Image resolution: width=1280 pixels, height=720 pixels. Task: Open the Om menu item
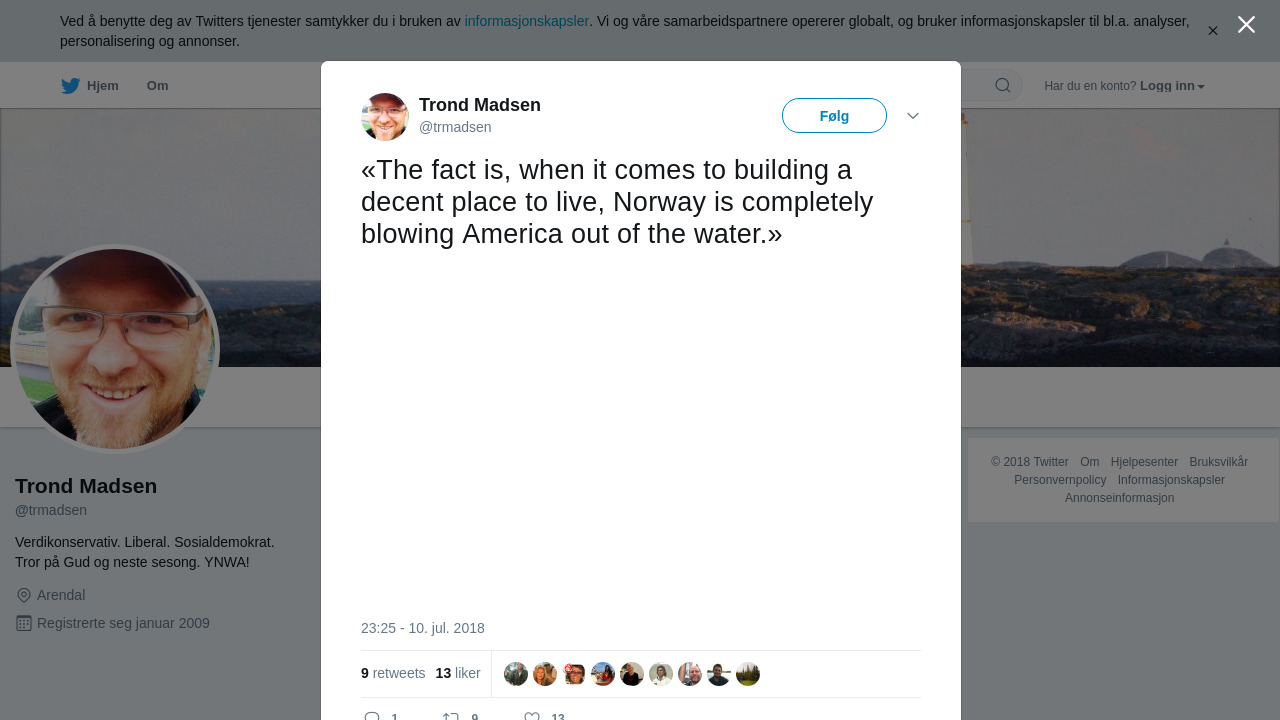[157, 86]
